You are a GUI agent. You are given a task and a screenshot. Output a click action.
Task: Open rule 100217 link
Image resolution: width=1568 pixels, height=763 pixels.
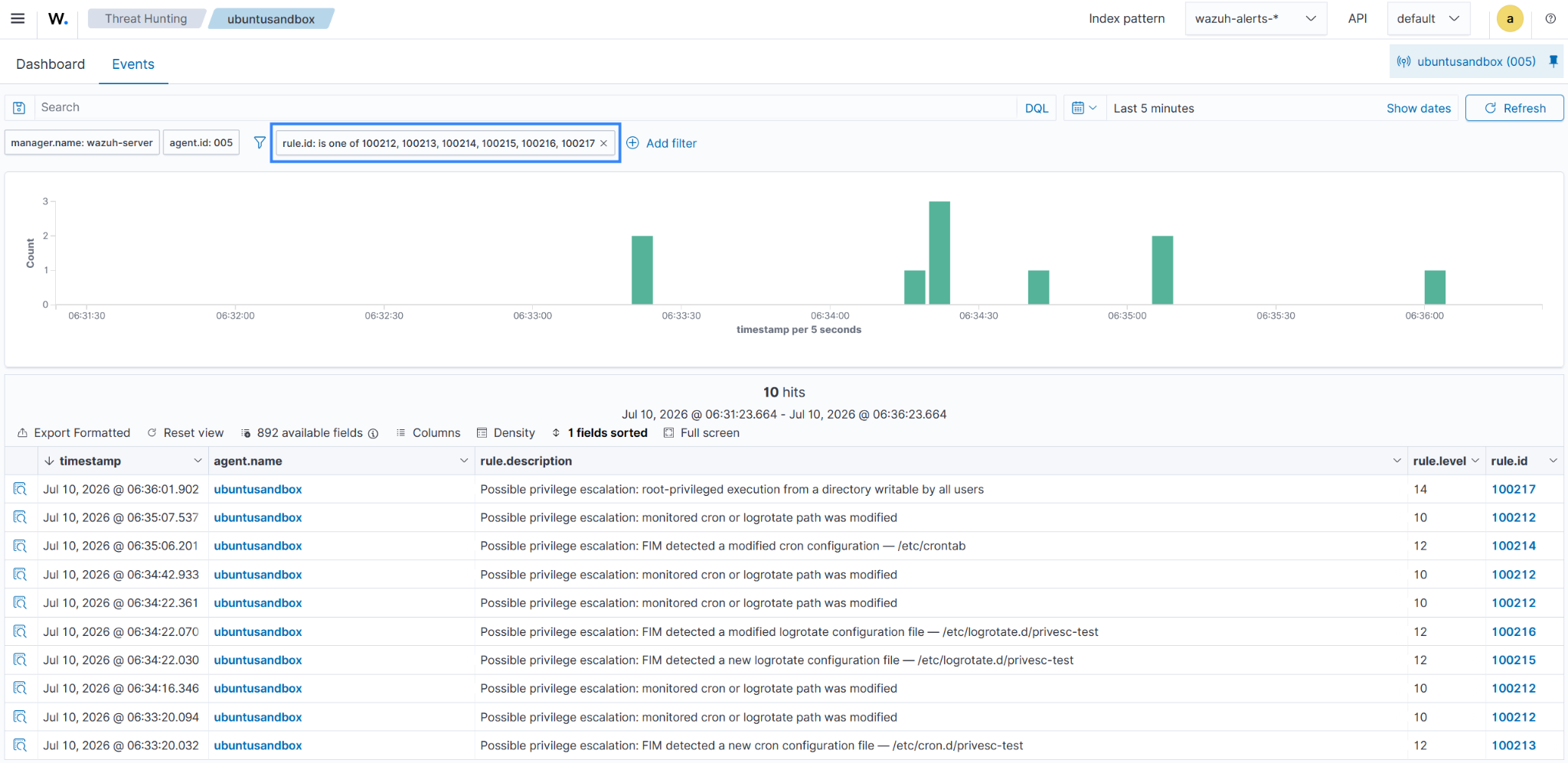click(x=1513, y=489)
